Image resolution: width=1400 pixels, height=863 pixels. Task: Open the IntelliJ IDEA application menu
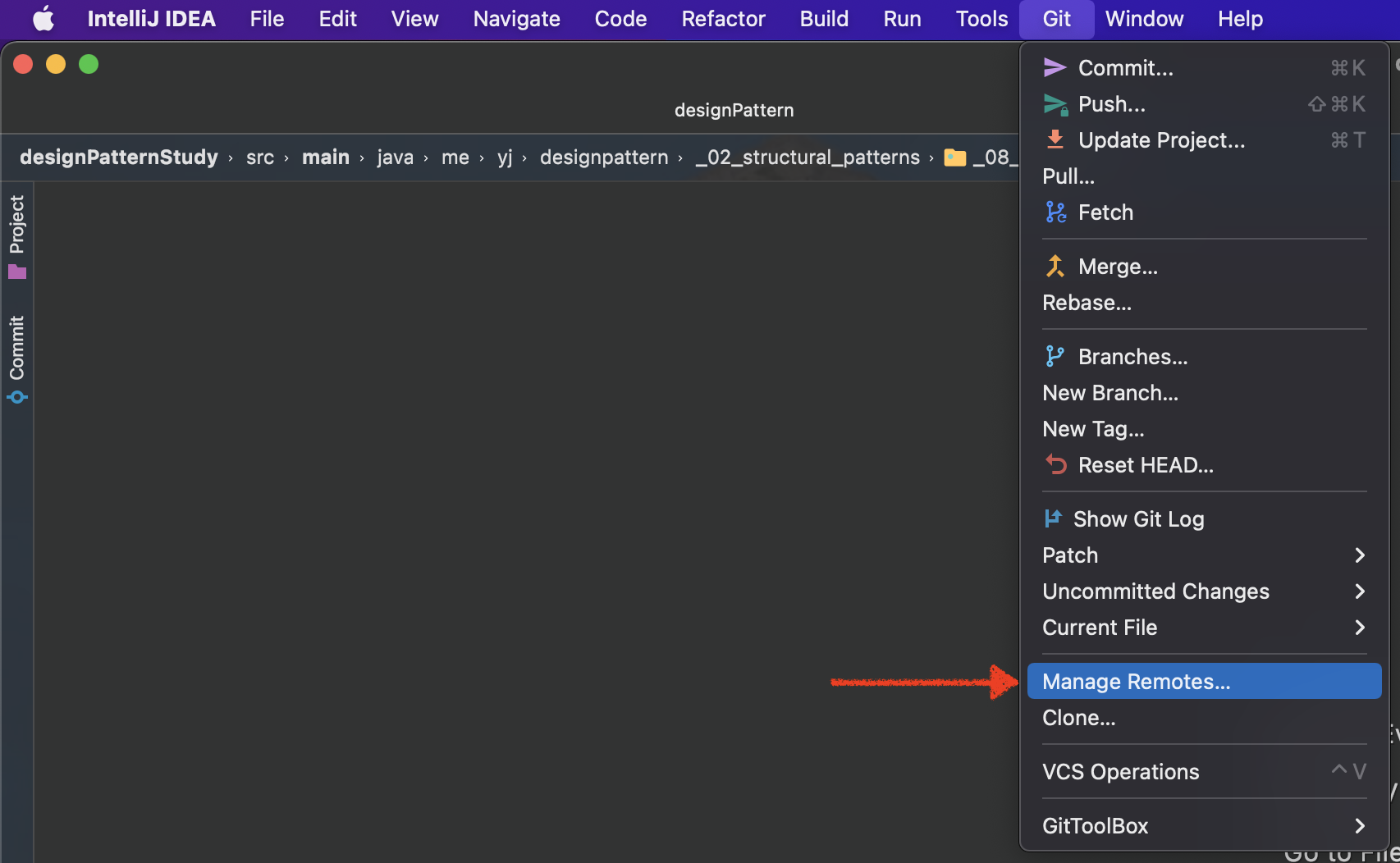pos(152,18)
